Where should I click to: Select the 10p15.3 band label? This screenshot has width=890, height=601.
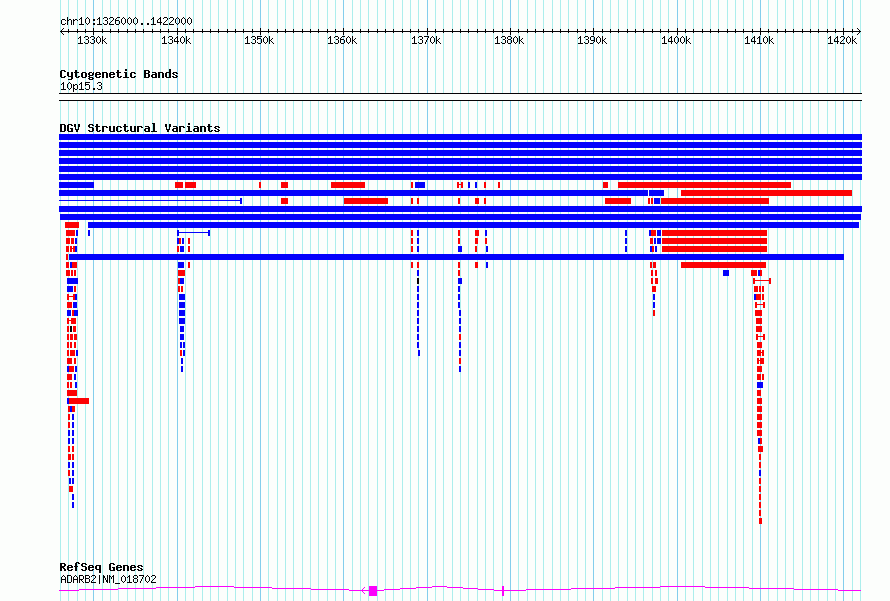pos(81,86)
